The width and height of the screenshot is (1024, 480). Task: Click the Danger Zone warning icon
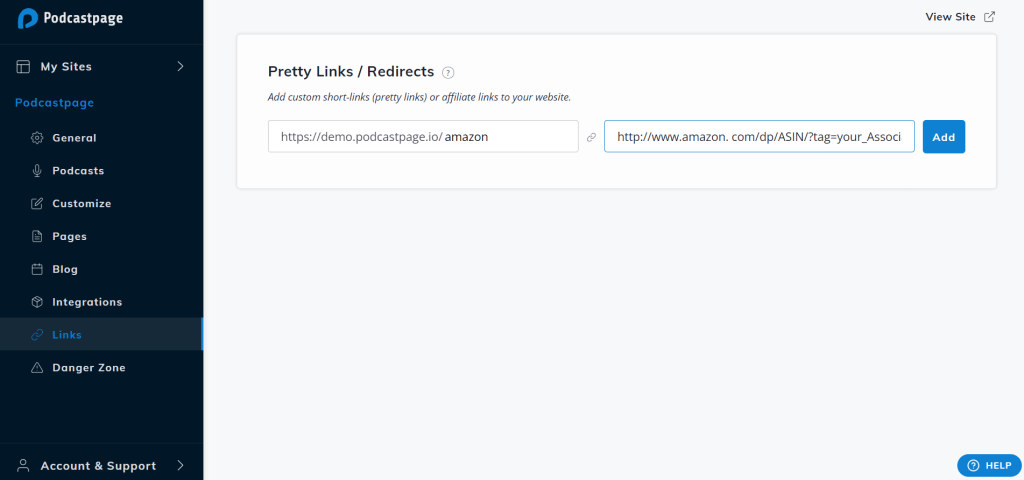[37, 368]
